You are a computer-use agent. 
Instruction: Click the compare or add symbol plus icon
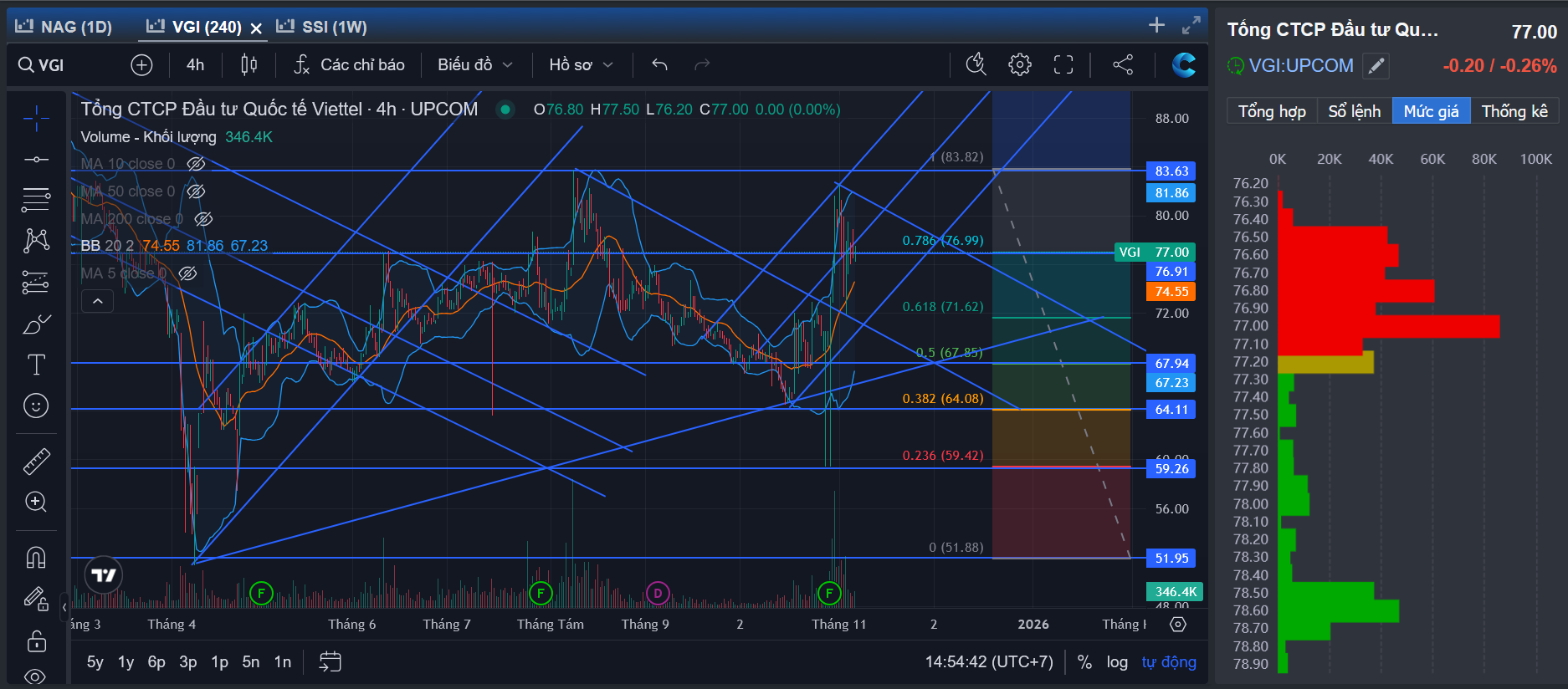click(141, 64)
